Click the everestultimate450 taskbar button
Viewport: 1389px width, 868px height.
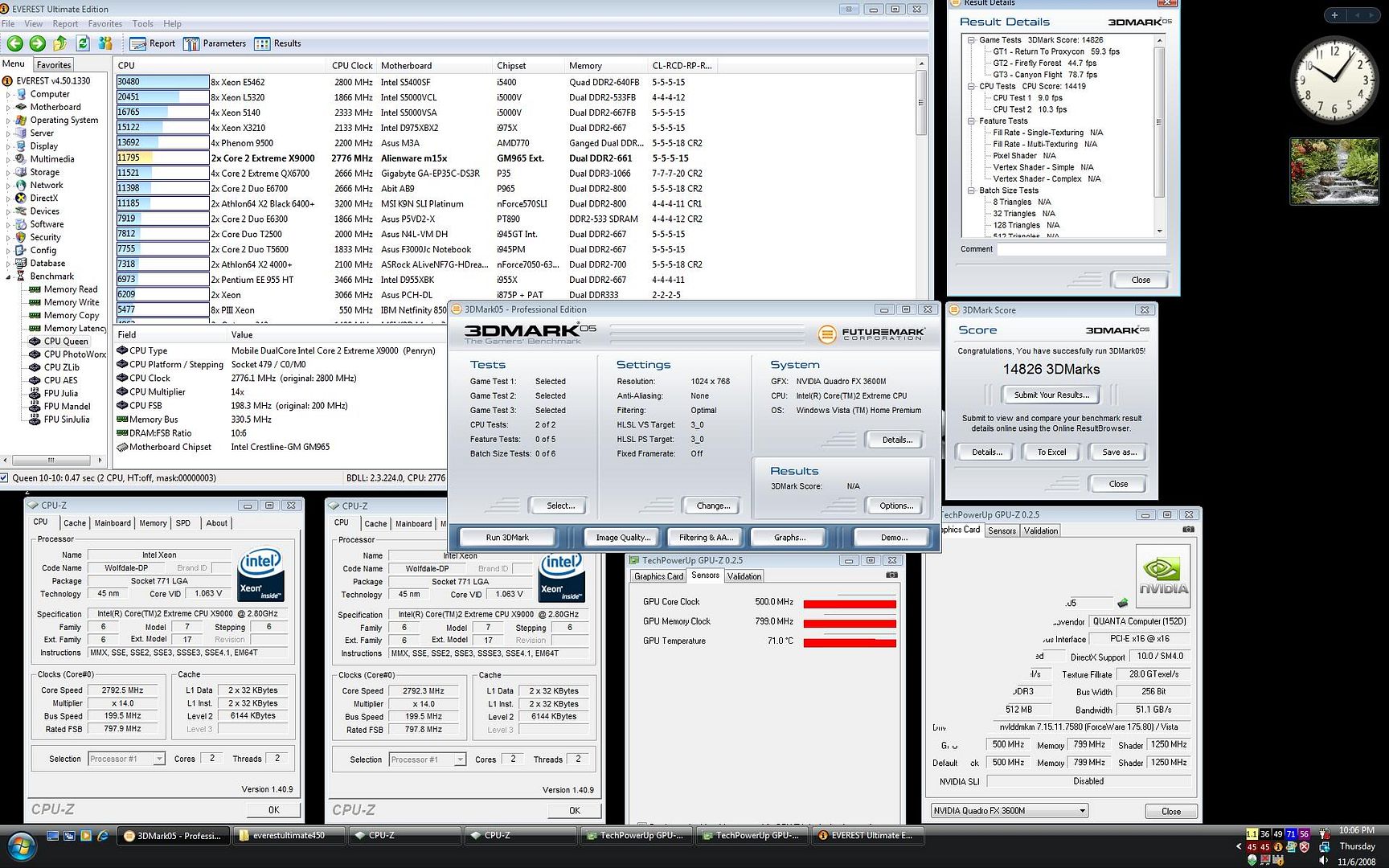tap(289, 836)
